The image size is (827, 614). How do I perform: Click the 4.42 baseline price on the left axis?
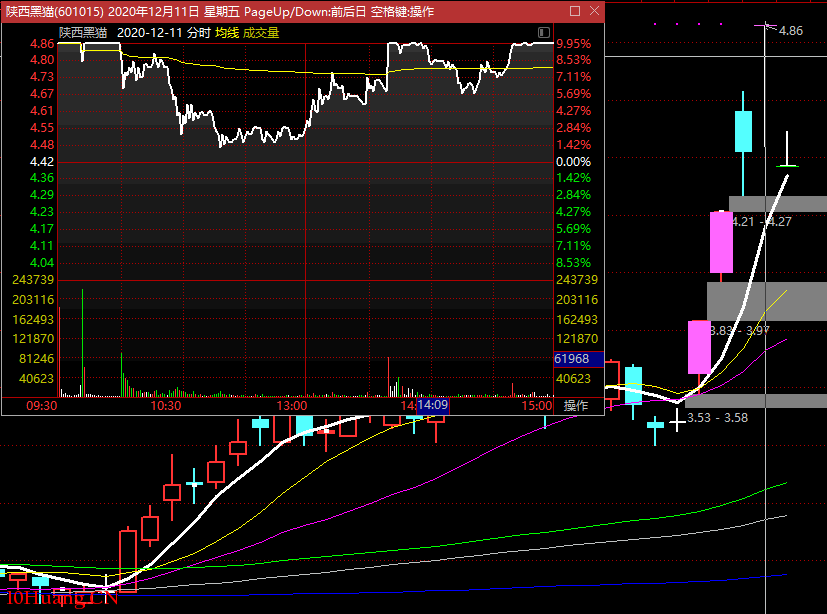[x=41, y=161]
